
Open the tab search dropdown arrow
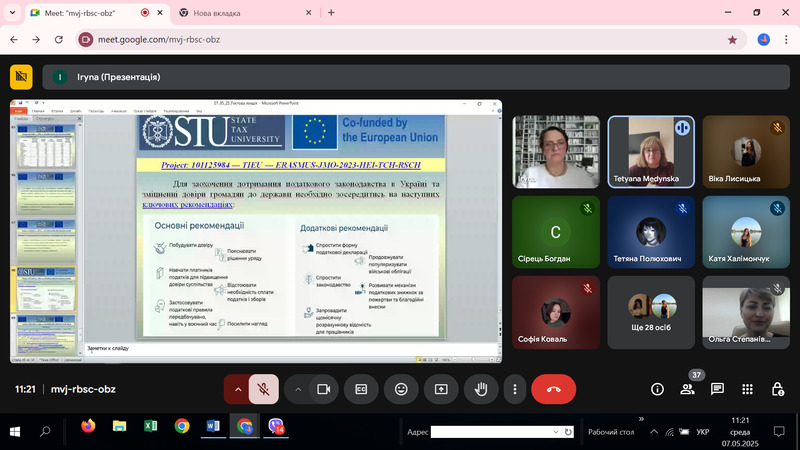coord(12,13)
